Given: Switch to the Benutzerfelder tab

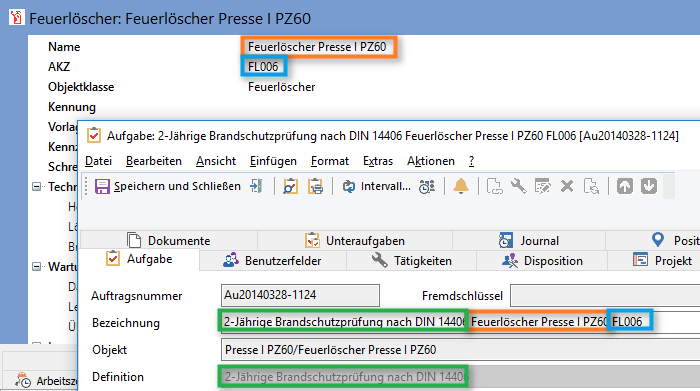Looking at the screenshot, I should [272, 261].
